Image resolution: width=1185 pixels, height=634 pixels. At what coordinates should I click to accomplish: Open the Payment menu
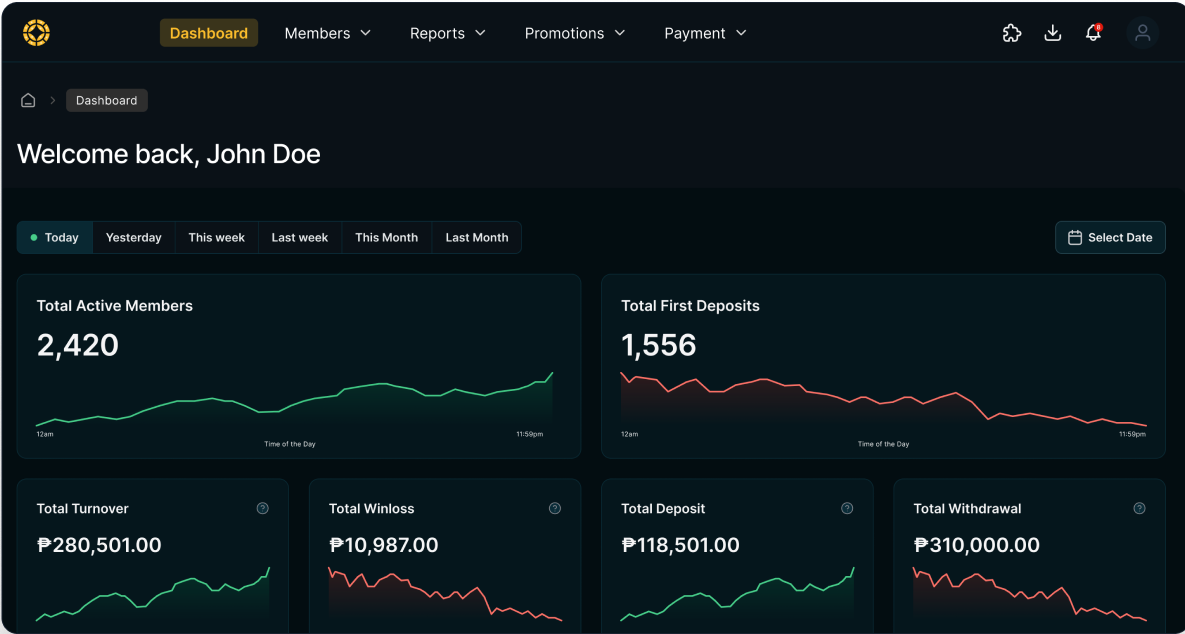705,33
